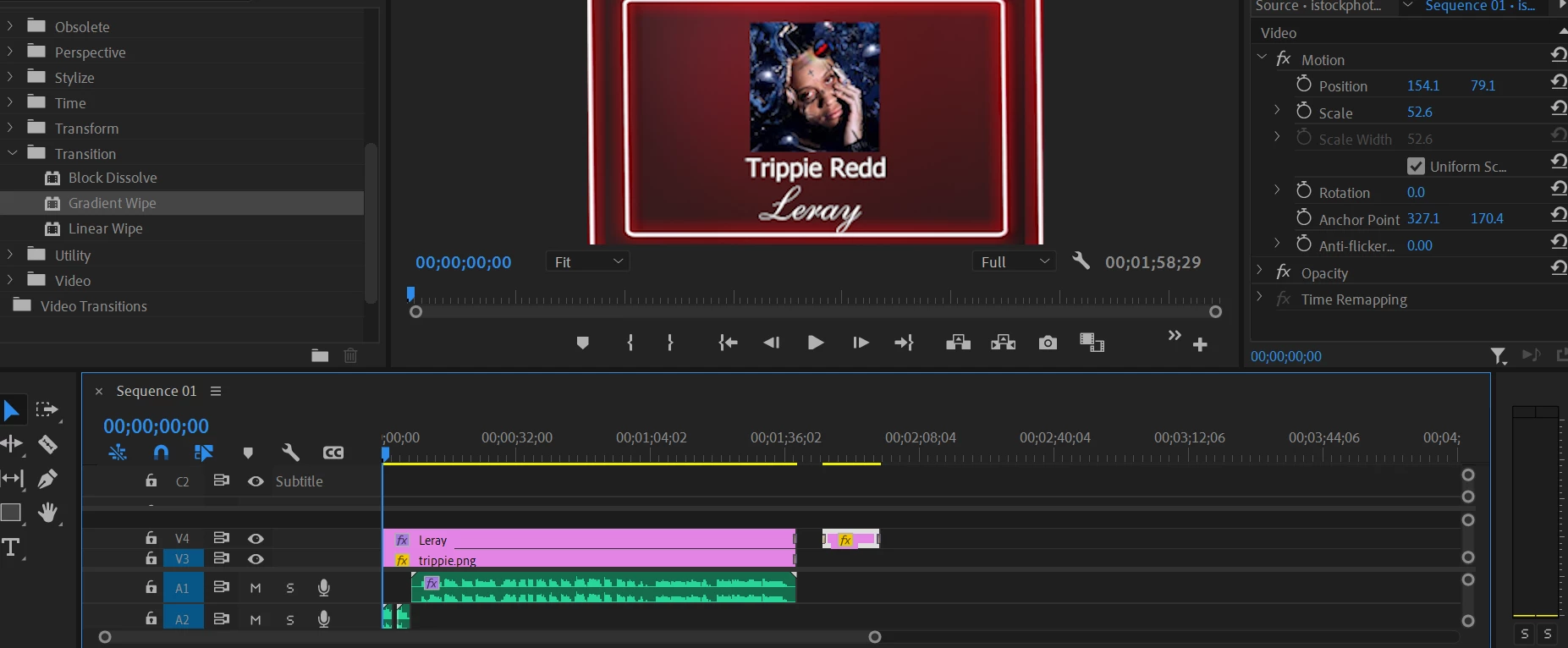The image size is (1568, 648).
Task: Export frame with camera icon
Action: [1048, 343]
